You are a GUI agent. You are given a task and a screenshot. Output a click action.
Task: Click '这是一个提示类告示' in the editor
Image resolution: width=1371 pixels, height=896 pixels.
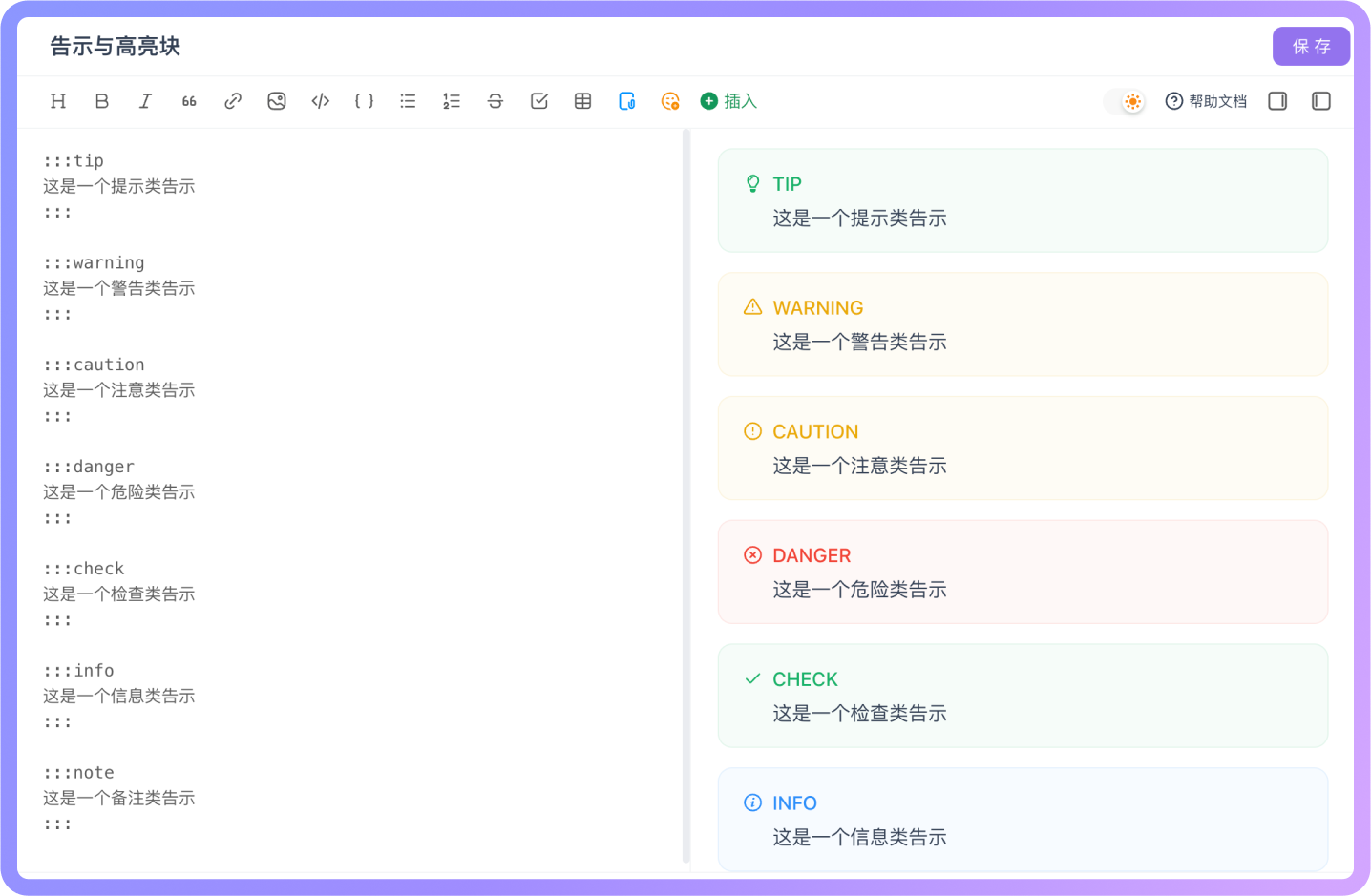click(119, 186)
